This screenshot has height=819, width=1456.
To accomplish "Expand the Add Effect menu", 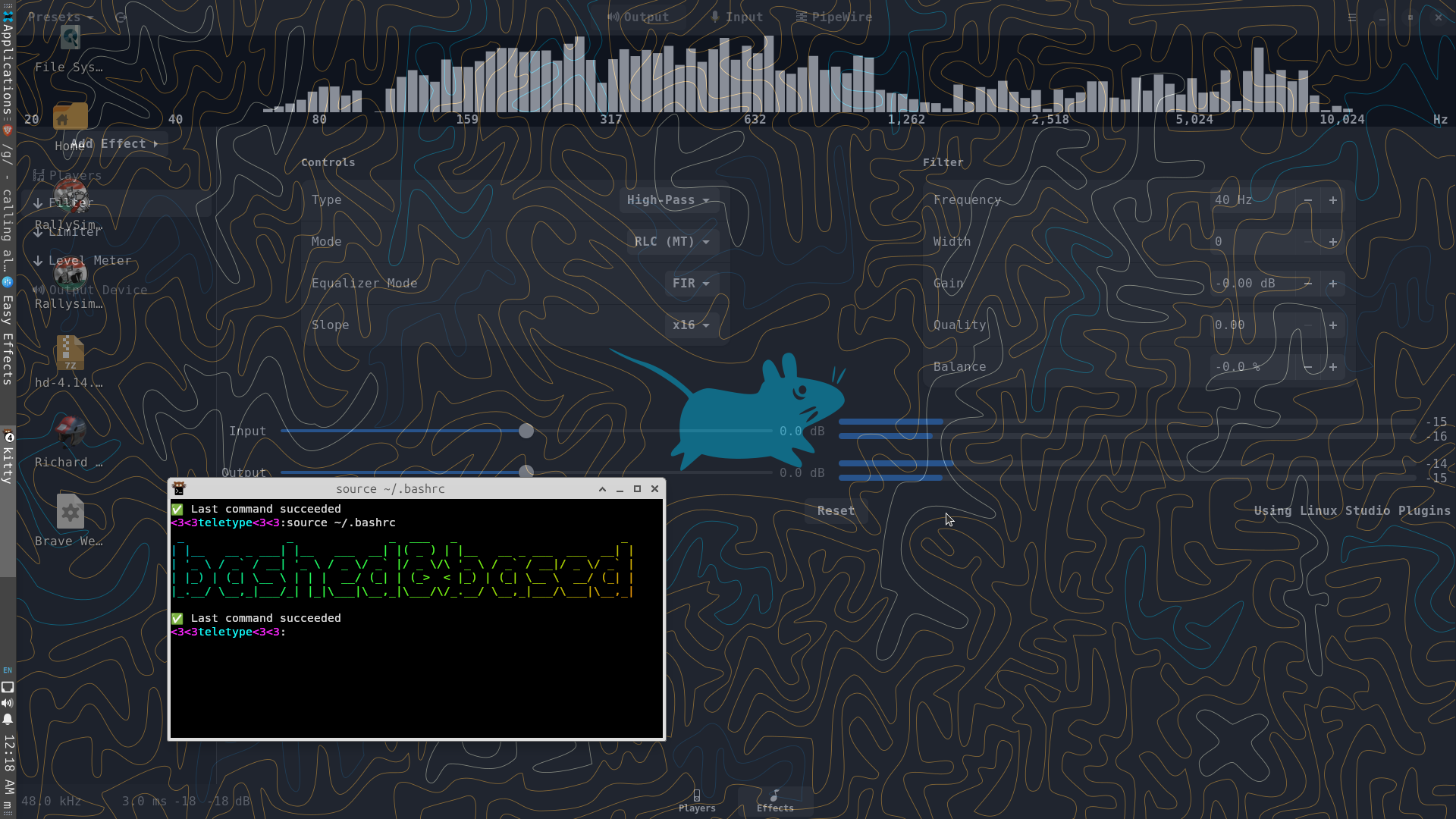I will pyautogui.click(x=114, y=143).
